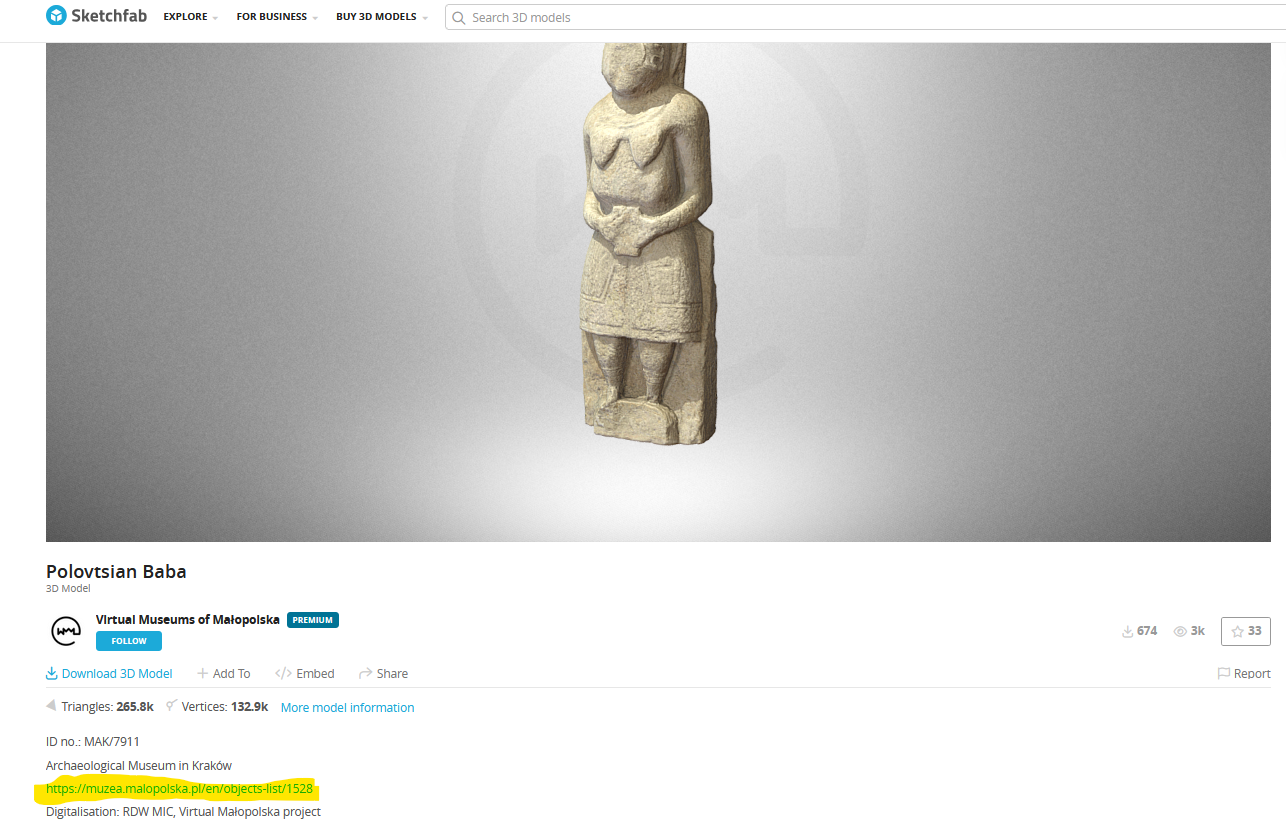Viewport: 1286px width, 827px height.
Task: Open Virtual Museums of Małopolska avatar
Action: pos(66,631)
